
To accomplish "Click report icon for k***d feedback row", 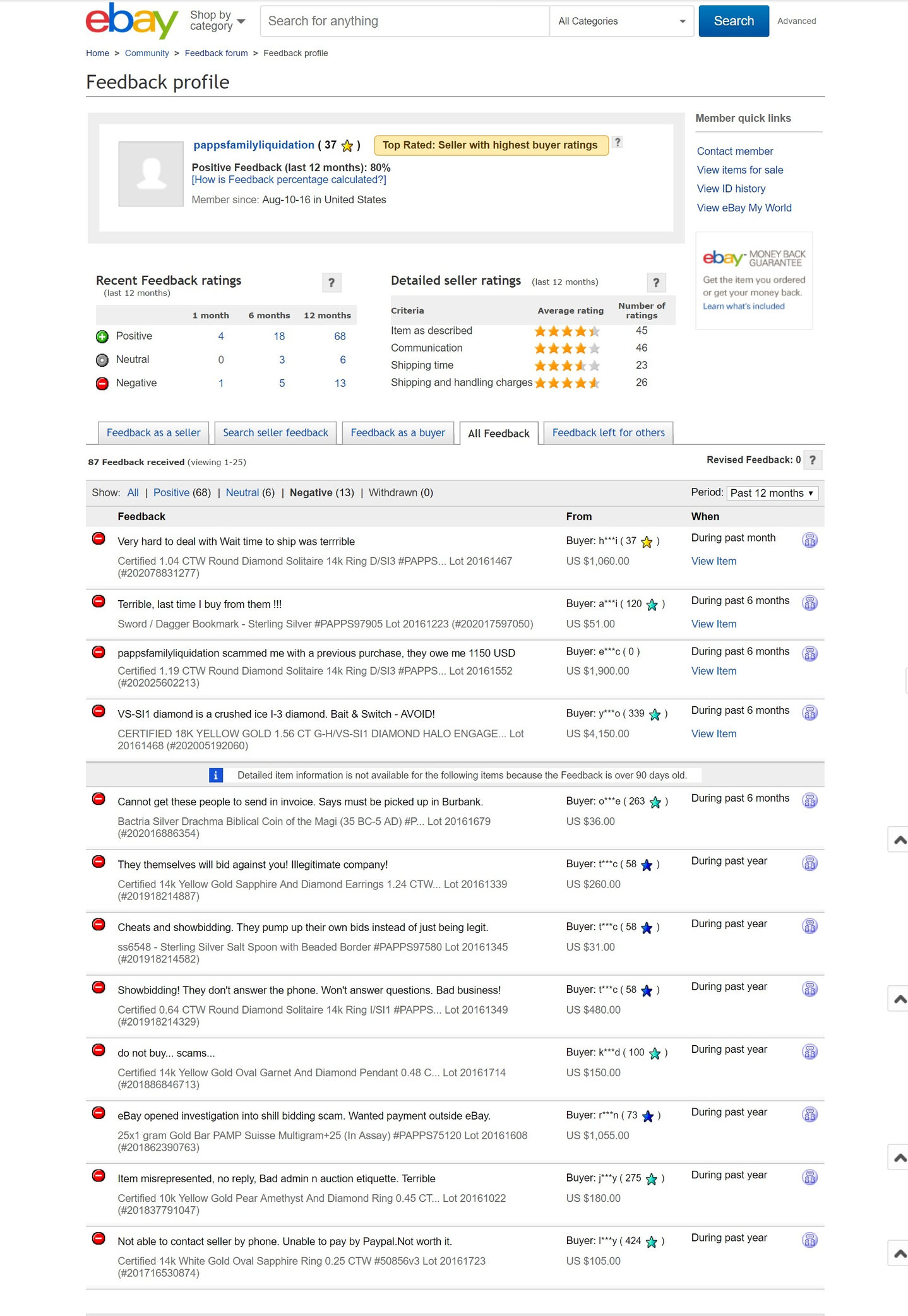I will click(809, 1052).
